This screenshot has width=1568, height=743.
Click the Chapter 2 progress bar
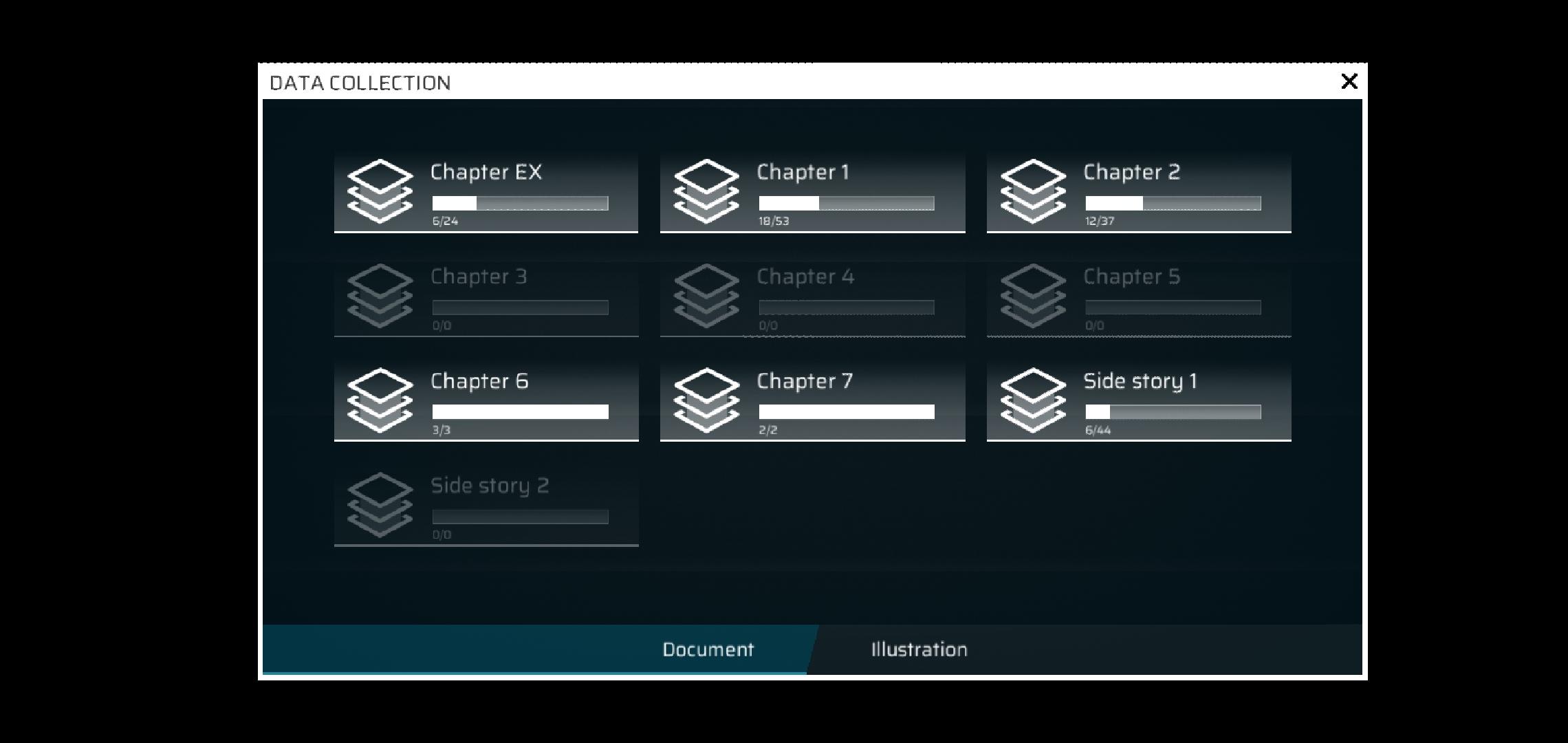pos(1173,203)
